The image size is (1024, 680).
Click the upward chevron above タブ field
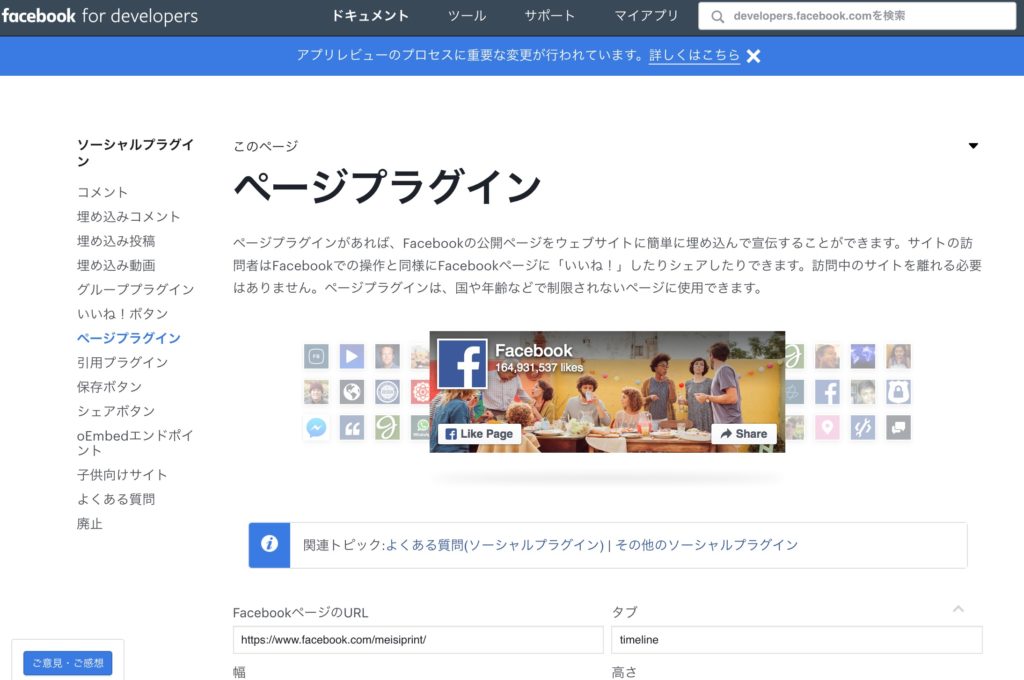coord(958,609)
